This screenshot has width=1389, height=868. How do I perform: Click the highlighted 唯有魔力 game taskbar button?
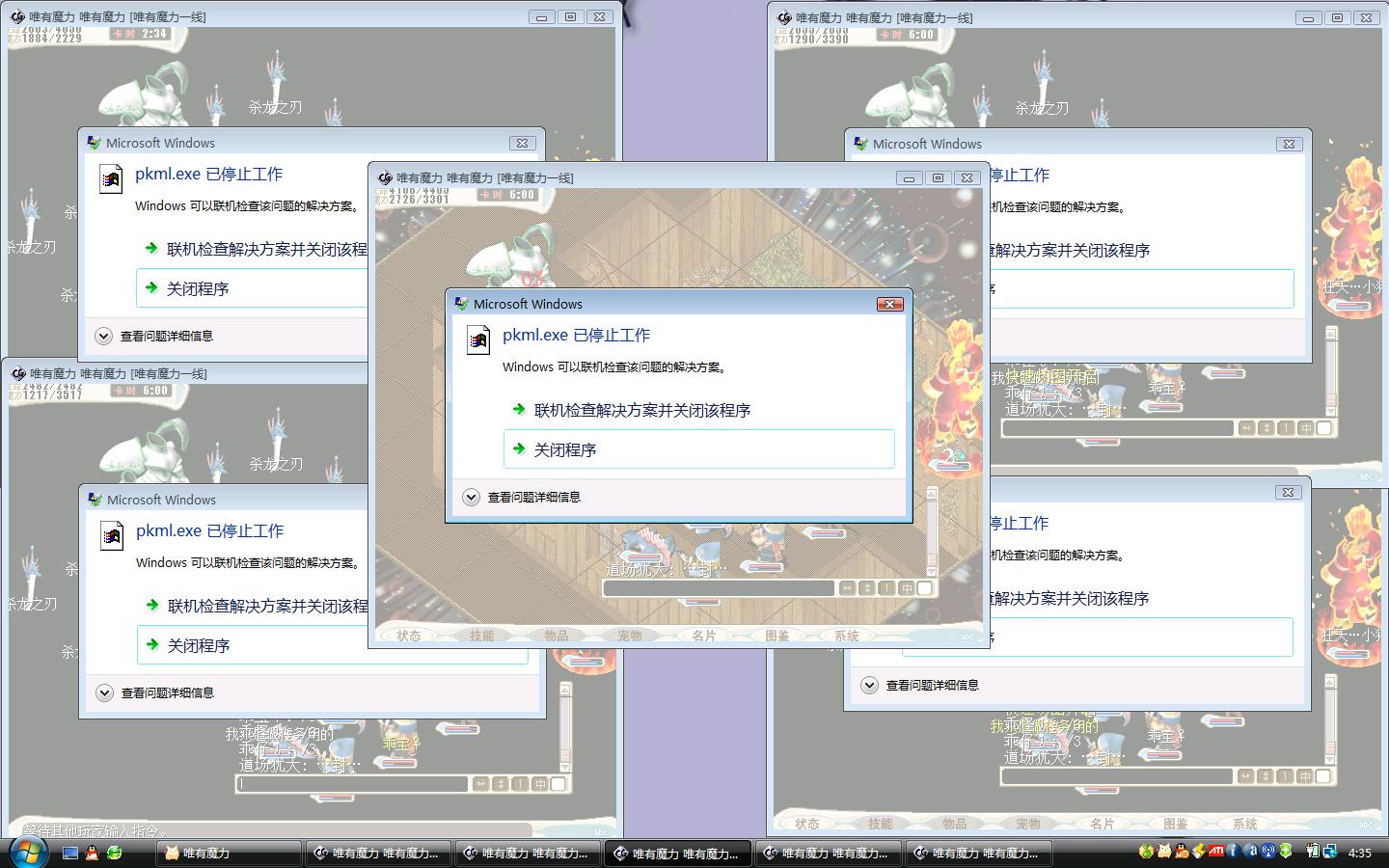pos(678,854)
